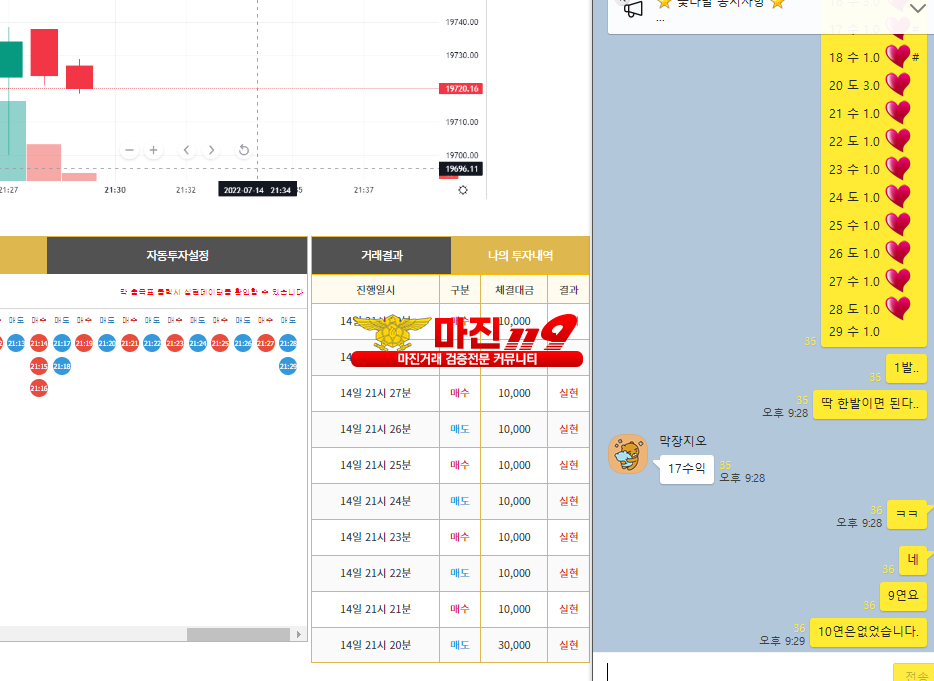Select the blue 21:20 result circle
Image resolution: width=934 pixels, height=681 pixels.
tap(107, 343)
